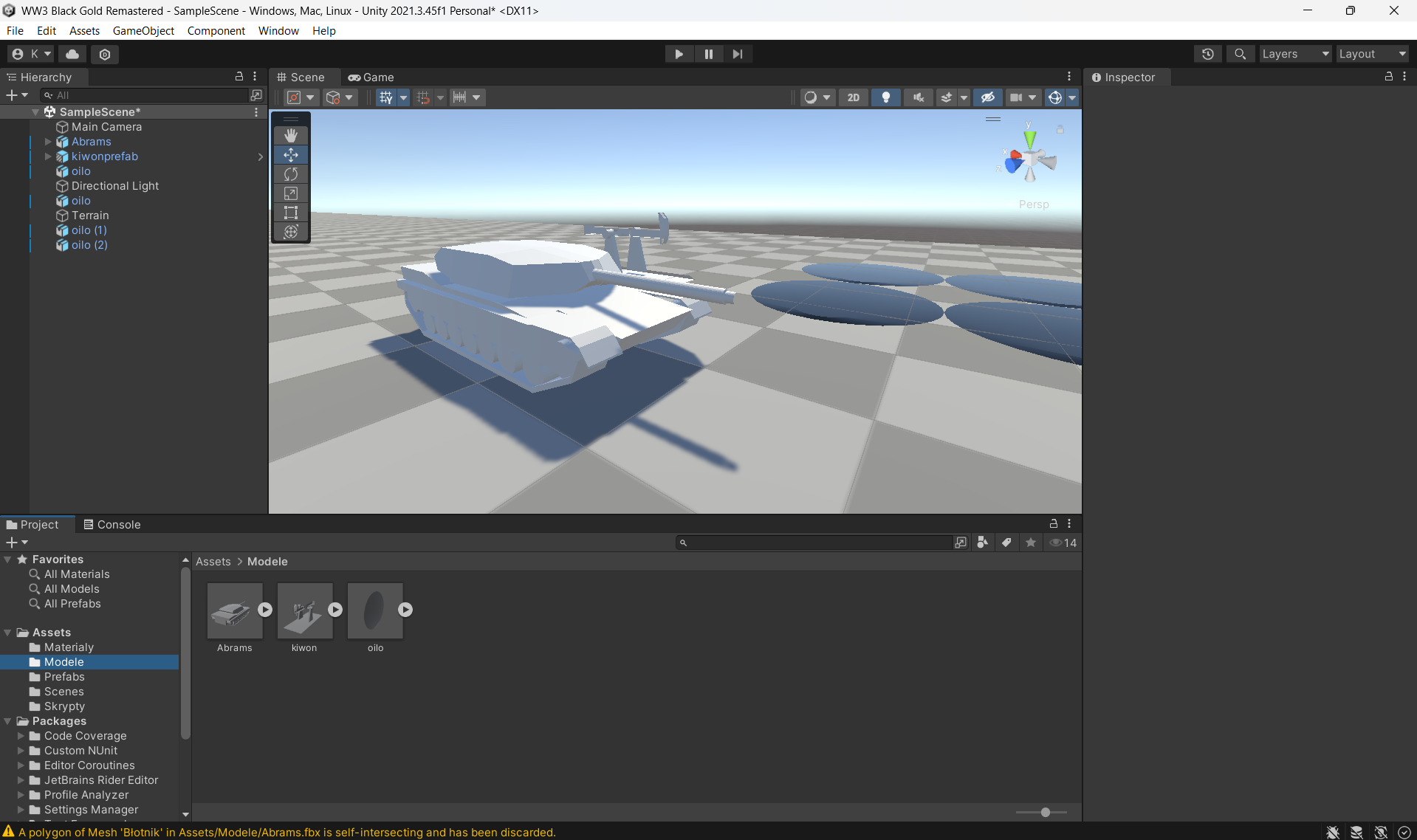
Task: Toggle scene hidden objects visibility
Action: pos(988,97)
